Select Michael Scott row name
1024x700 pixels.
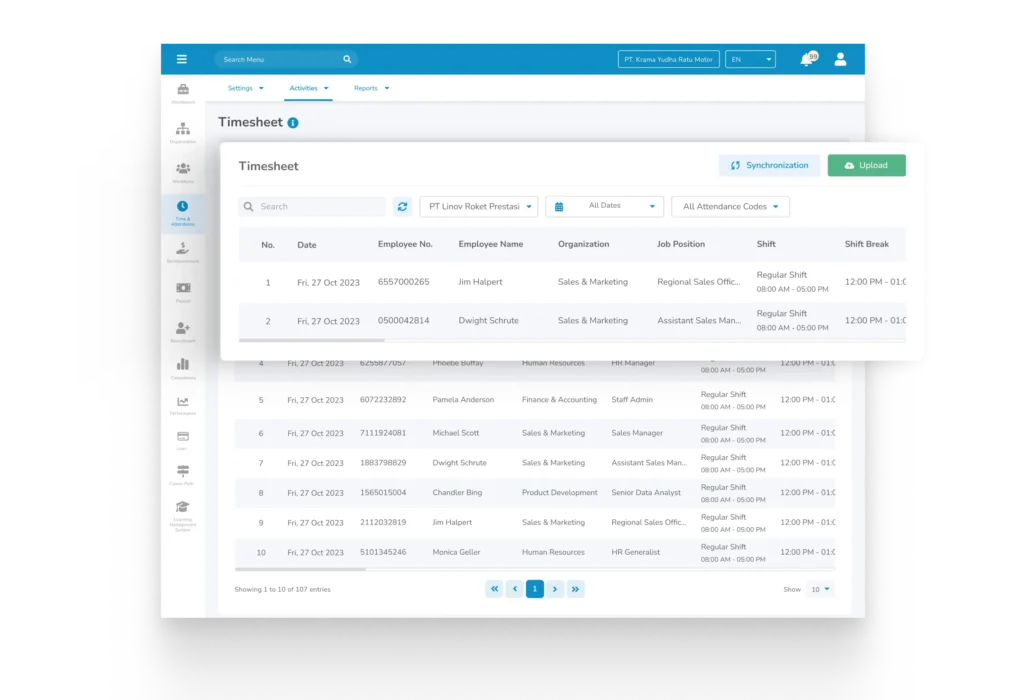[455, 433]
